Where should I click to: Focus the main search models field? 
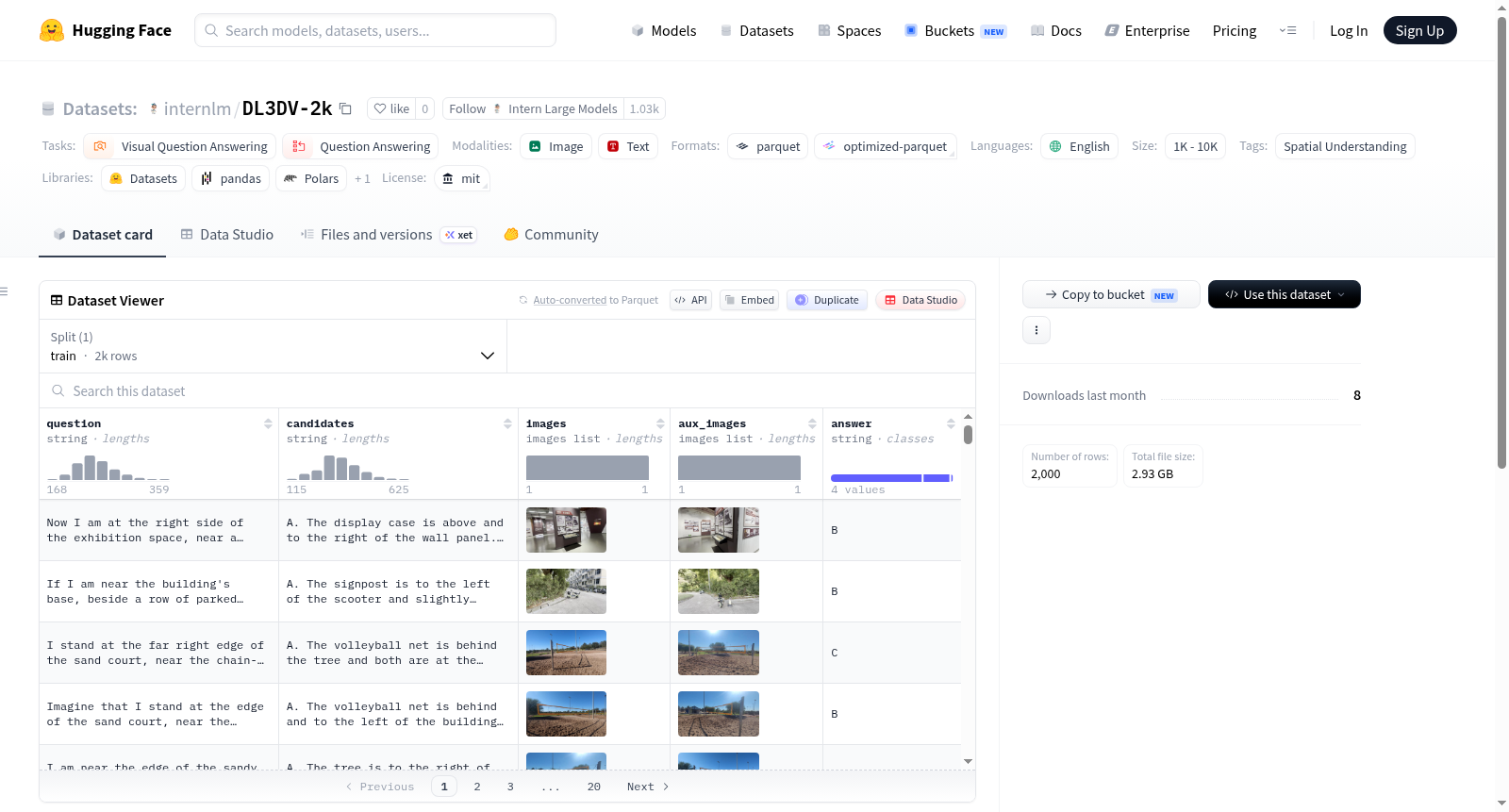[375, 30]
